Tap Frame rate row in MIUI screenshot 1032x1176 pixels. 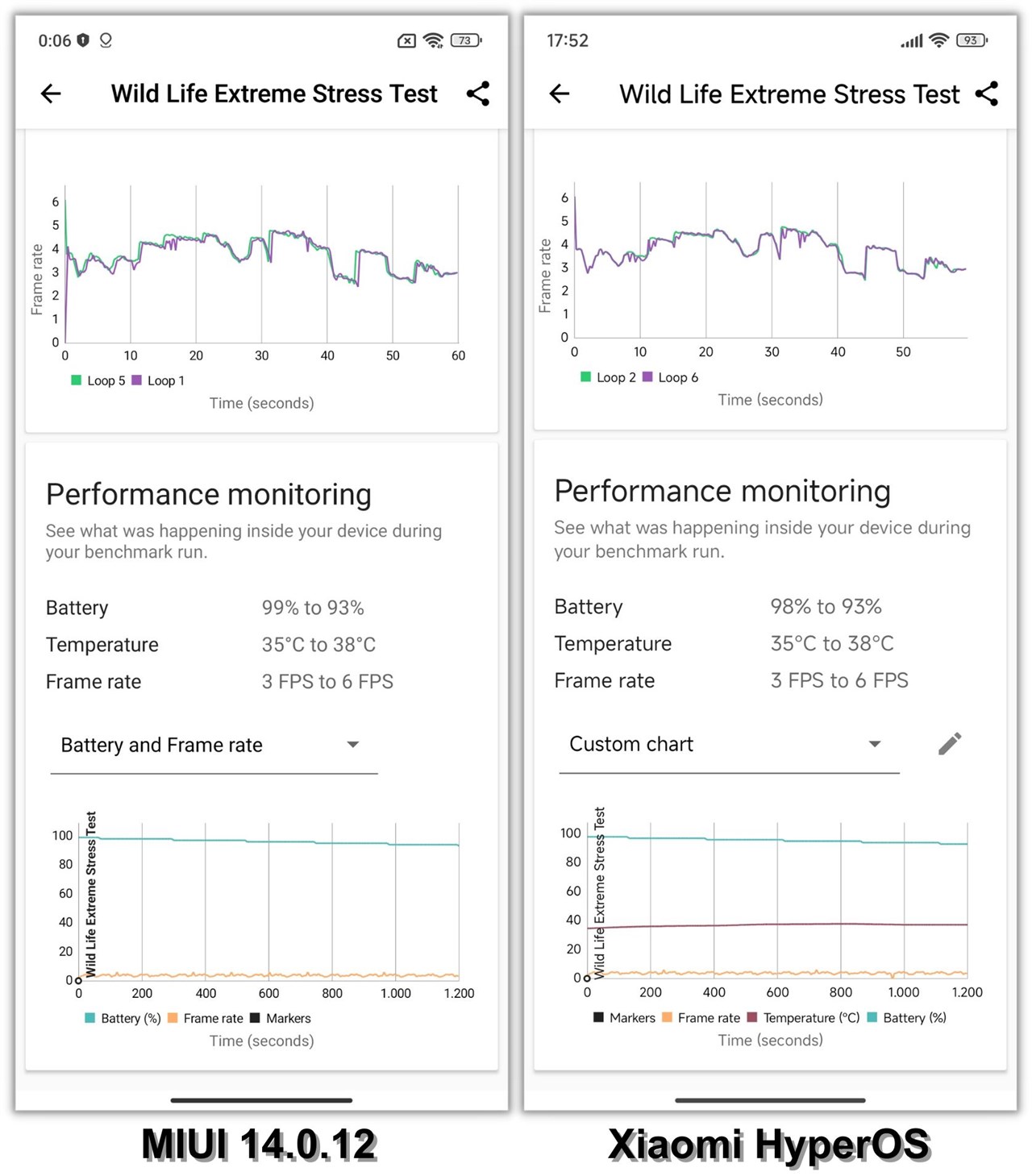pyautogui.click(x=261, y=682)
